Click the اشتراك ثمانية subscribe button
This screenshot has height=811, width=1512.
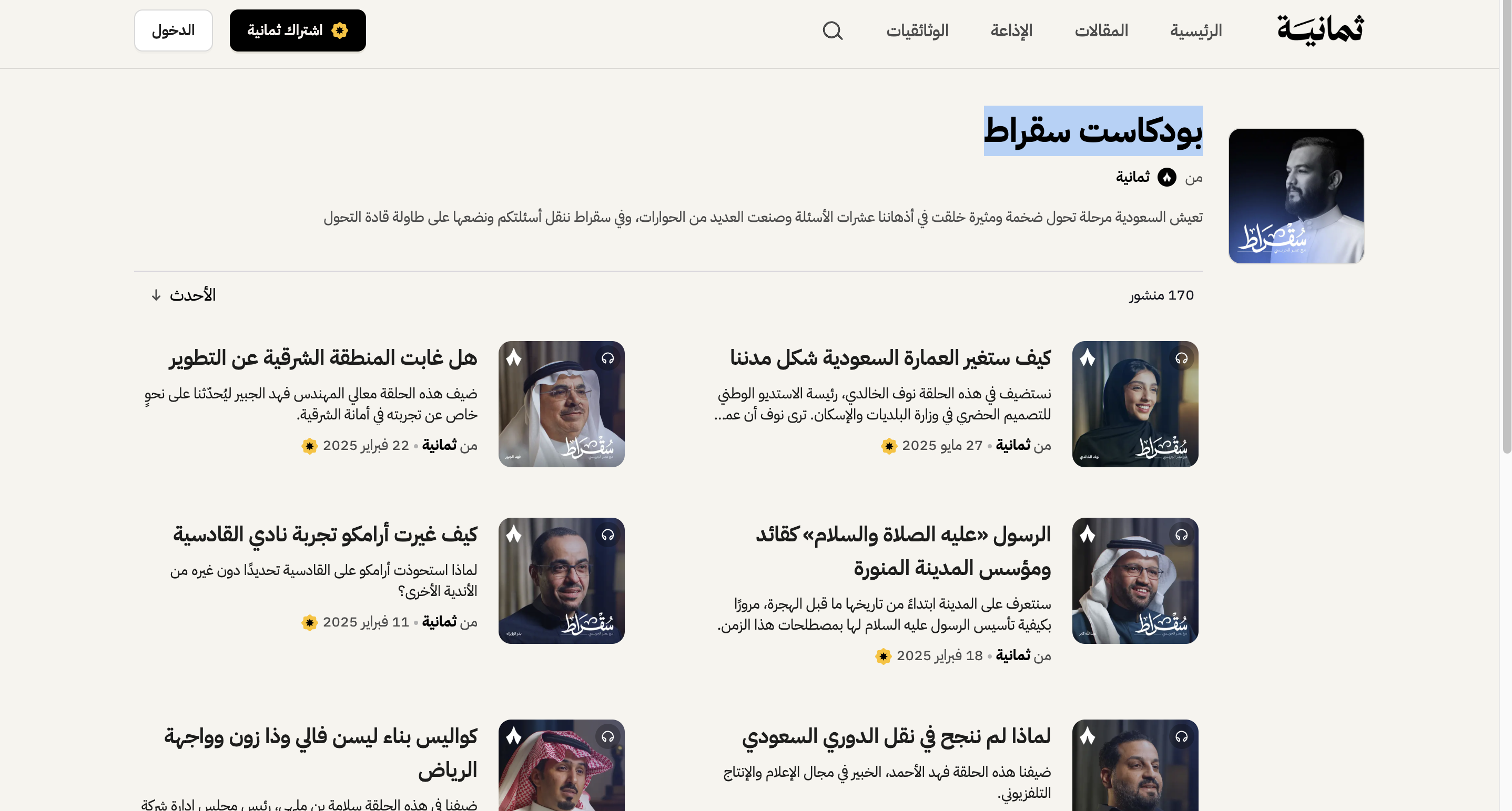[x=298, y=30]
